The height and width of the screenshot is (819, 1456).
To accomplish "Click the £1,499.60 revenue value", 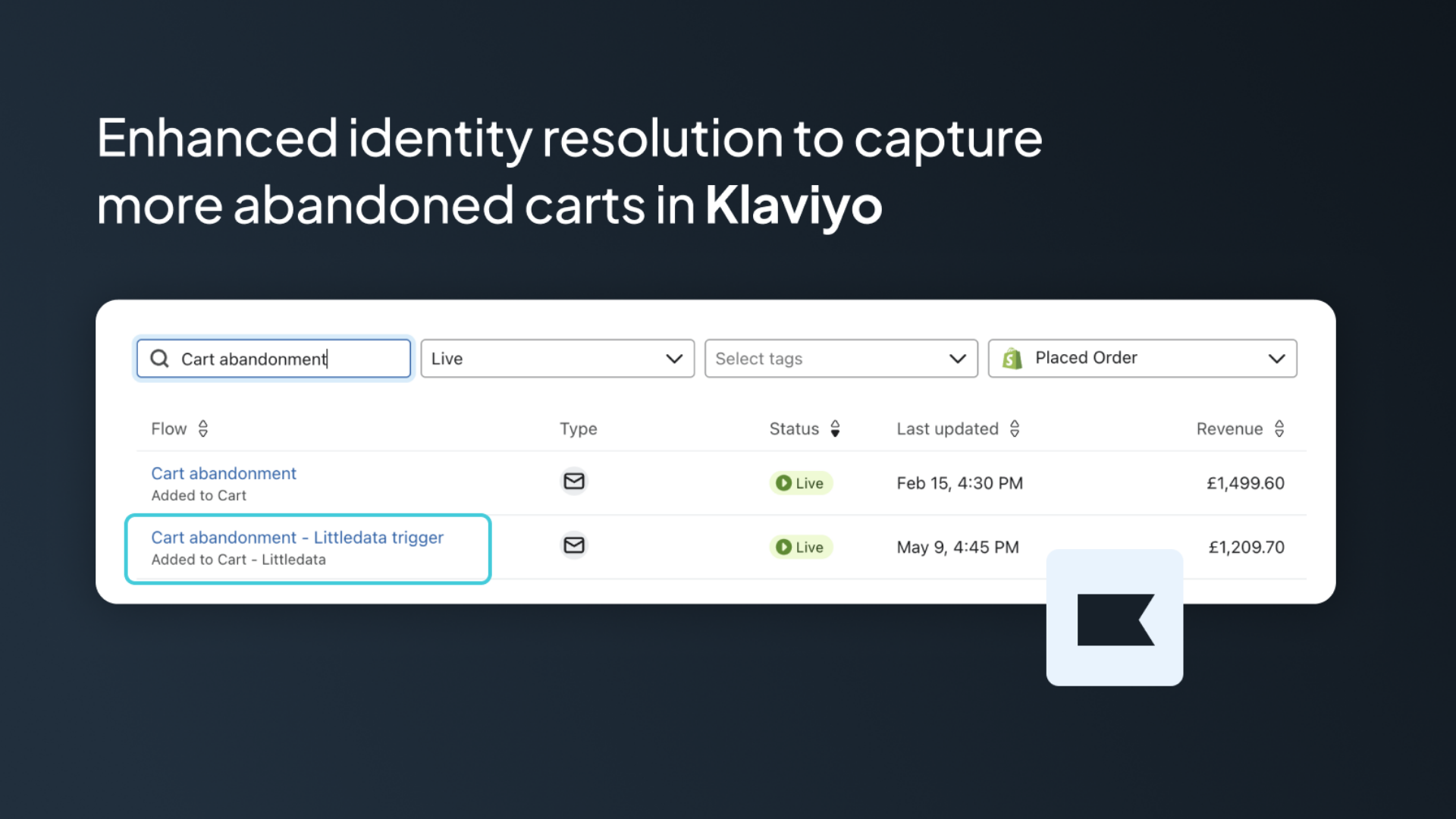I will point(1245,483).
